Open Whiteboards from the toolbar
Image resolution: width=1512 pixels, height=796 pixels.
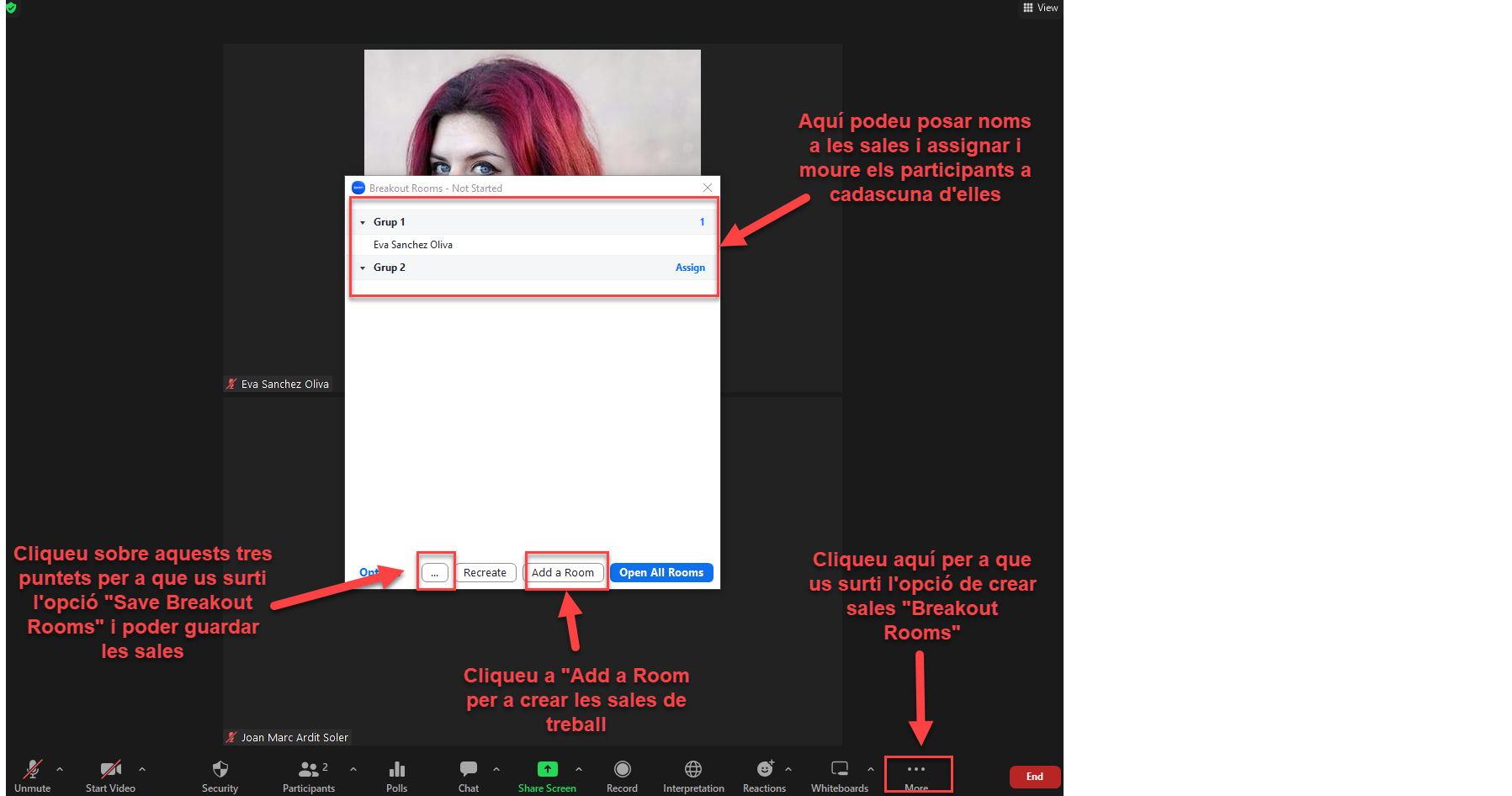(x=839, y=774)
